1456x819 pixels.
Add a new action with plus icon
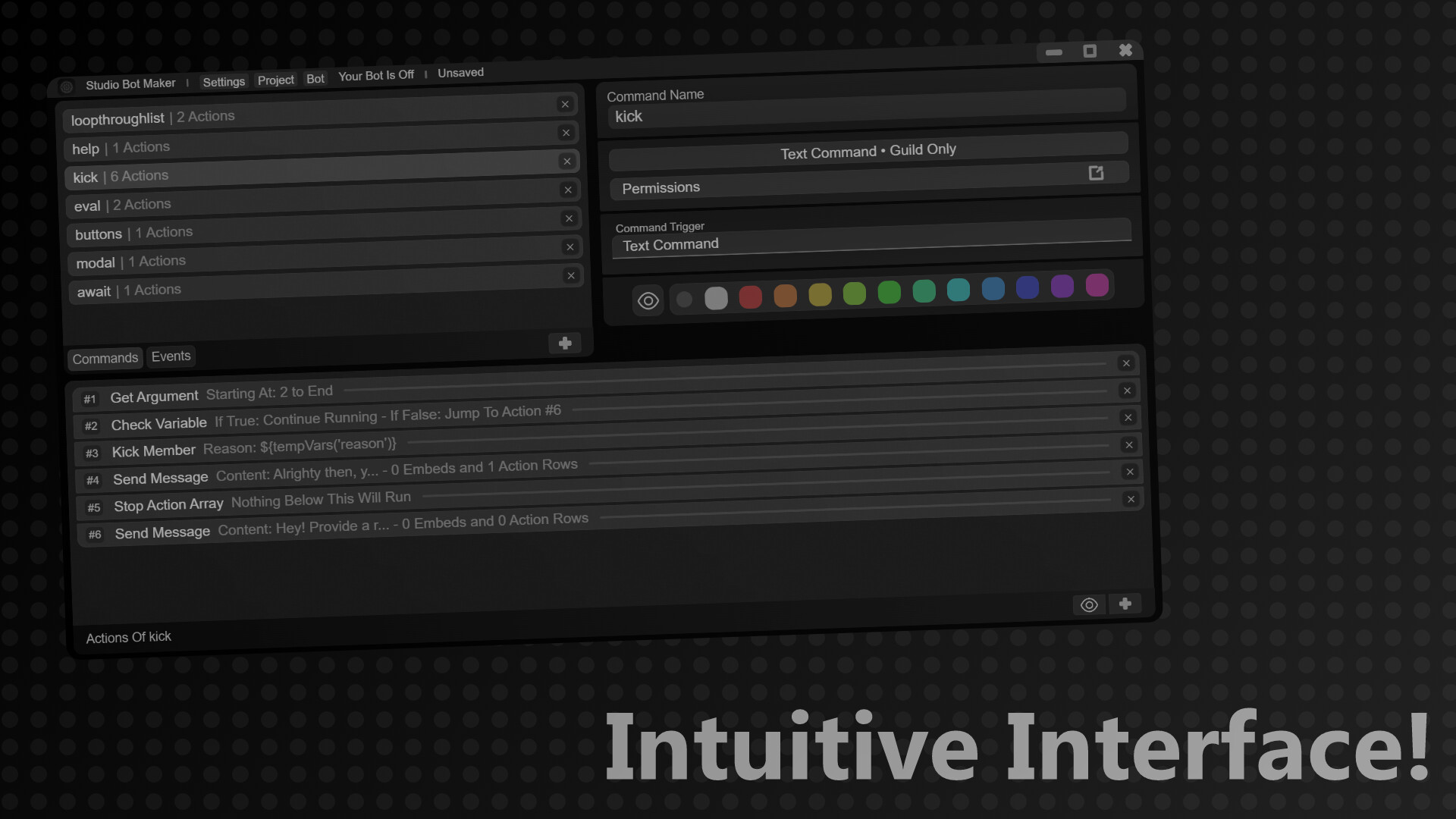coord(1125,604)
